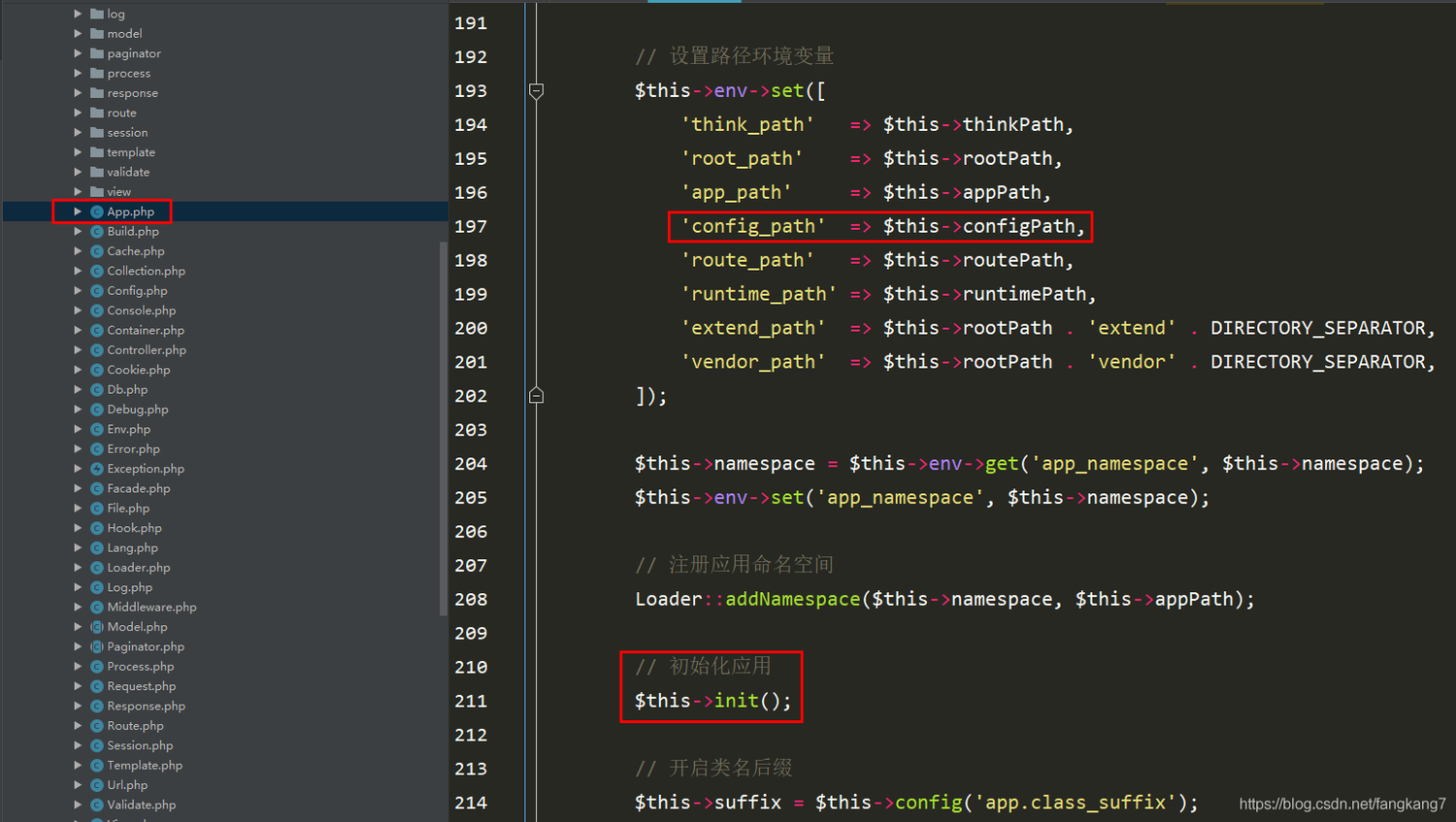This screenshot has height=822, width=1456.
Task: Open Process.php from the file tree
Action: click(x=141, y=667)
